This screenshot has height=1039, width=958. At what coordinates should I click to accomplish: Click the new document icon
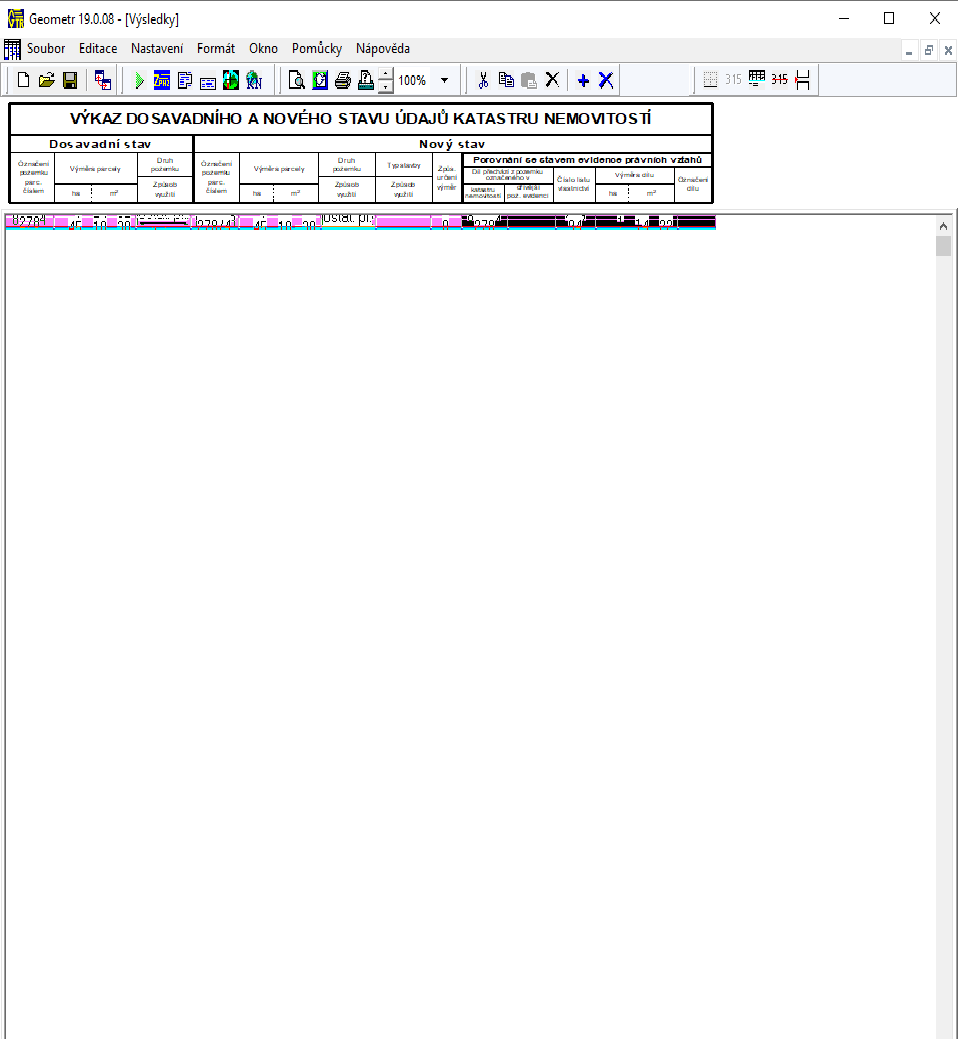coord(23,80)
